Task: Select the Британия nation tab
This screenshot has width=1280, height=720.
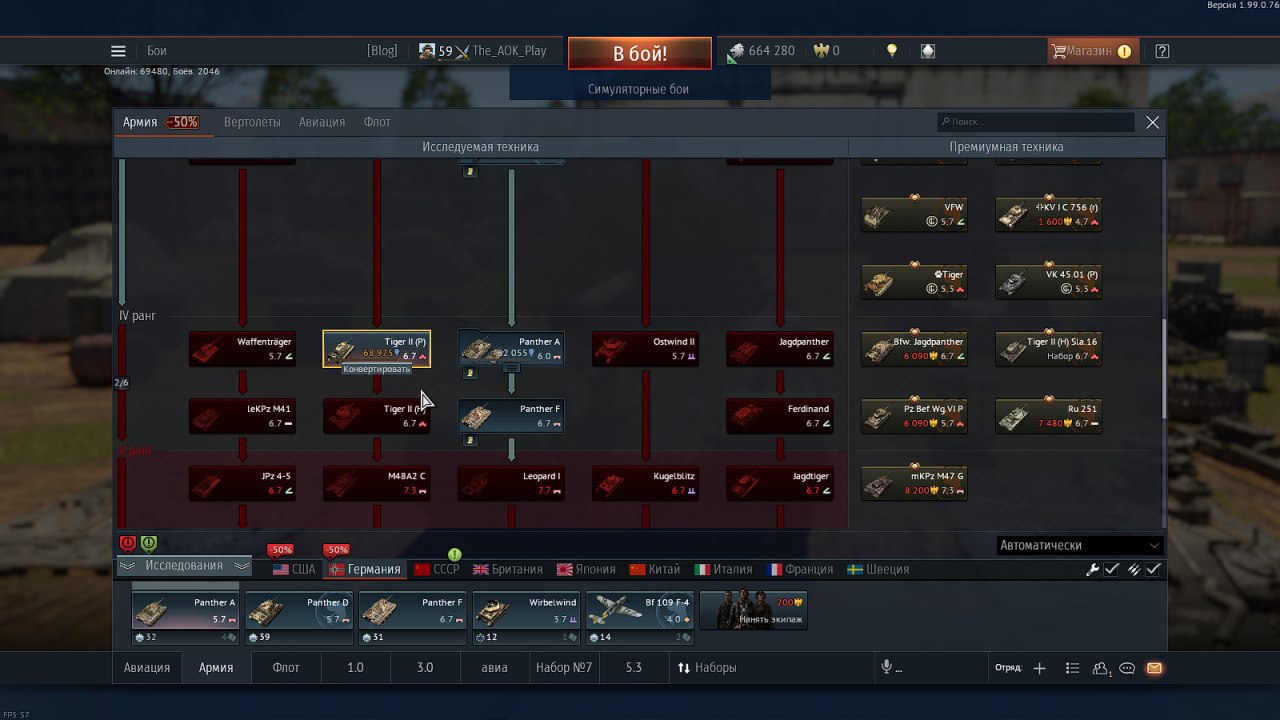Action: (x=508, y=569)
